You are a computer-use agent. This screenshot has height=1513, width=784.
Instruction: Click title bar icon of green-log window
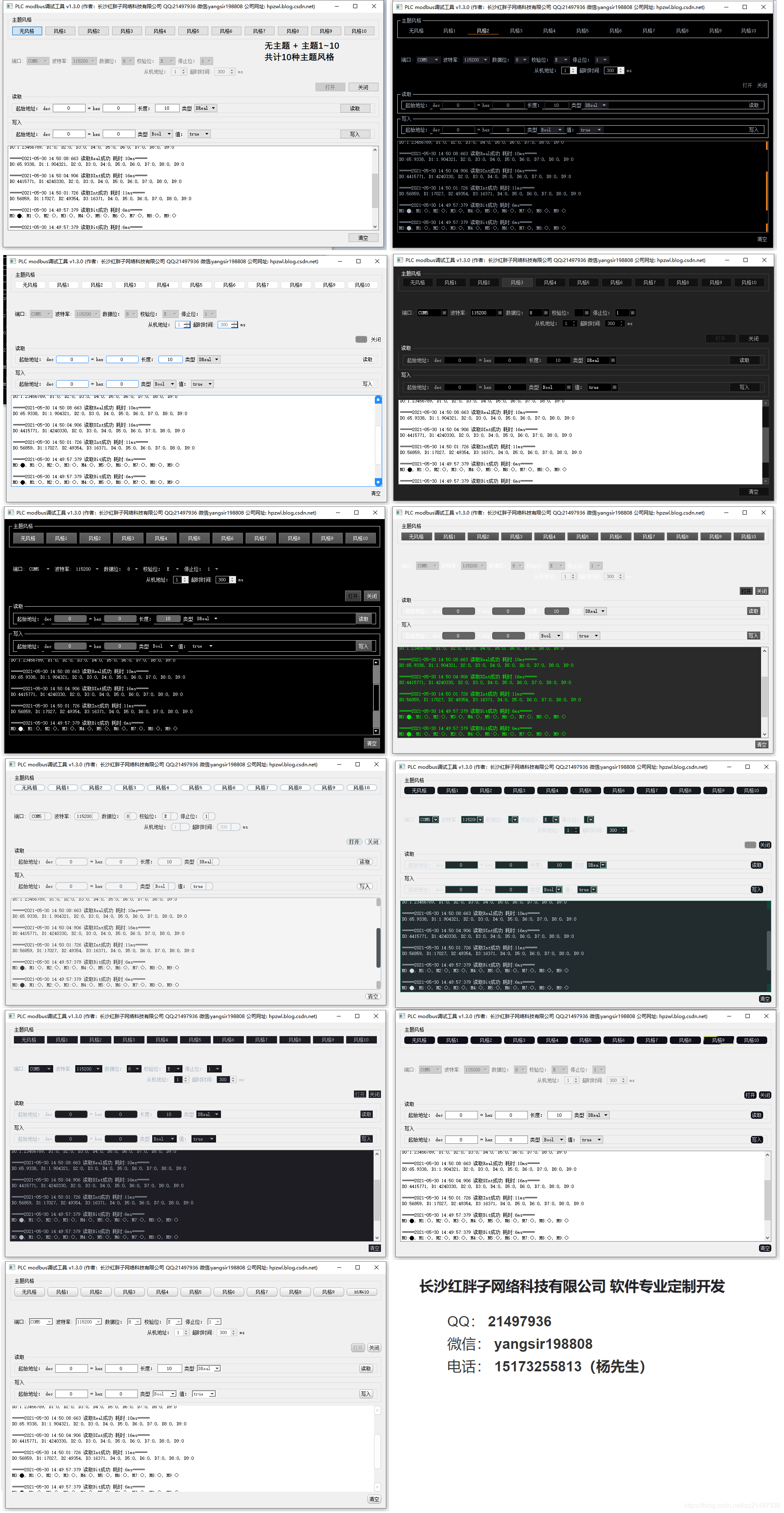click(x=399, y=513)
